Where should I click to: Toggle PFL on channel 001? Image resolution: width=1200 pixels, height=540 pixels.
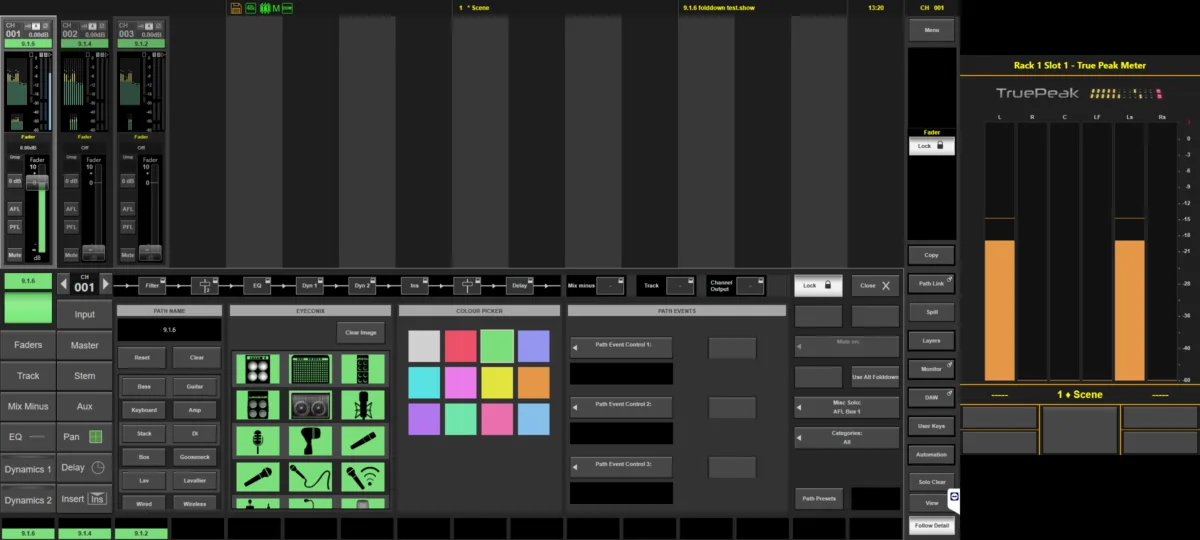point(15,227)
